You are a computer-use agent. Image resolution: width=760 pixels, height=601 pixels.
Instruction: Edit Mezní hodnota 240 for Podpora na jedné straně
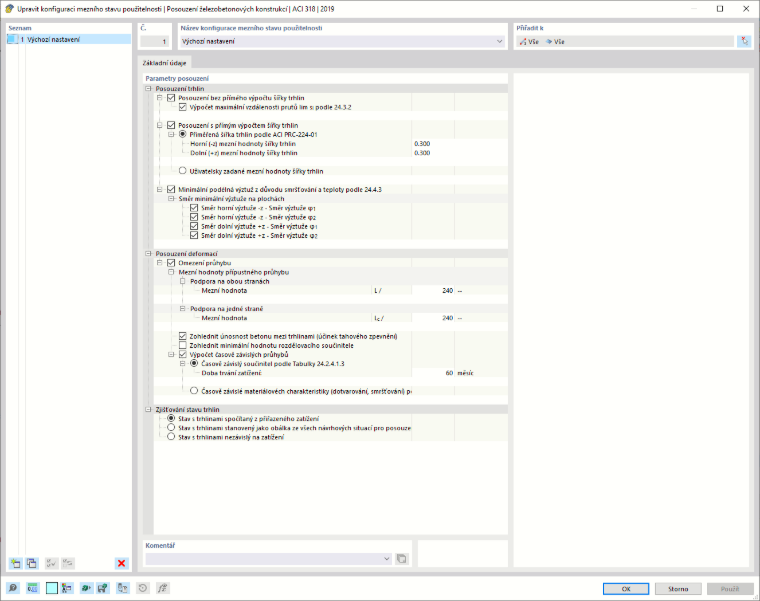point(433,318)
